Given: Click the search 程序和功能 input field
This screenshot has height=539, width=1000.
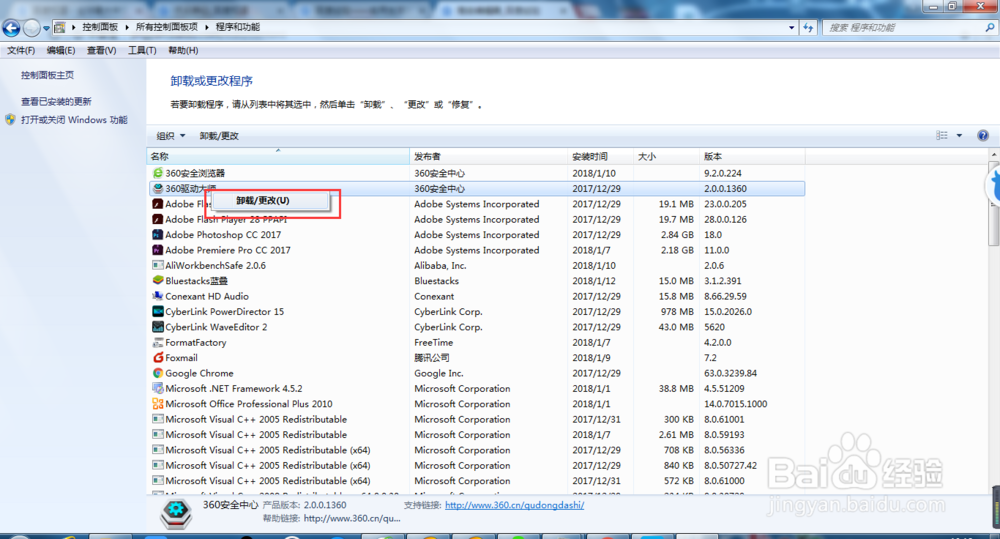Looking at the screenshot, I should (x=902, y=27).
